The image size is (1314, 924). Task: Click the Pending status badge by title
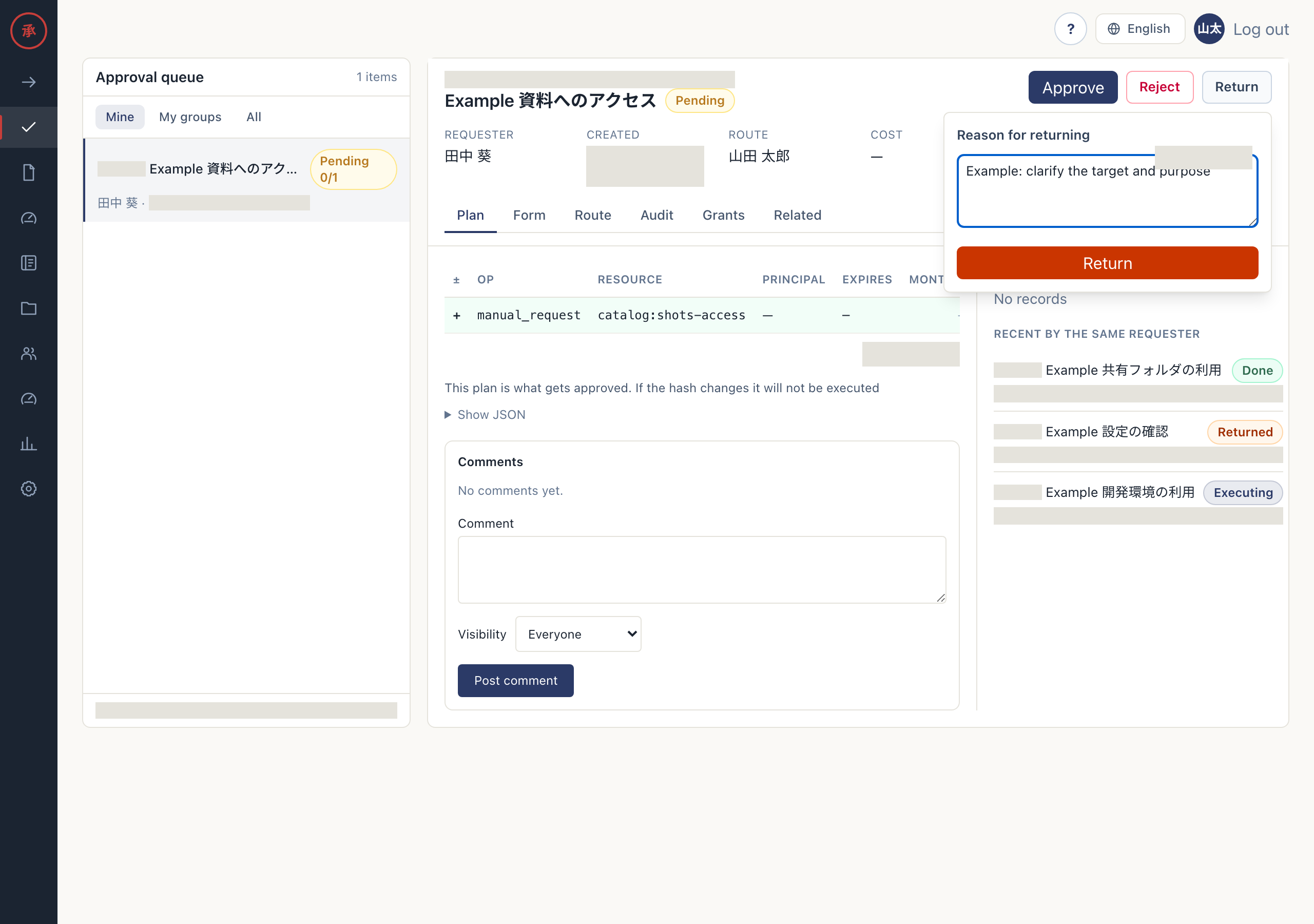pyautogui.click(x=700, y=101)
